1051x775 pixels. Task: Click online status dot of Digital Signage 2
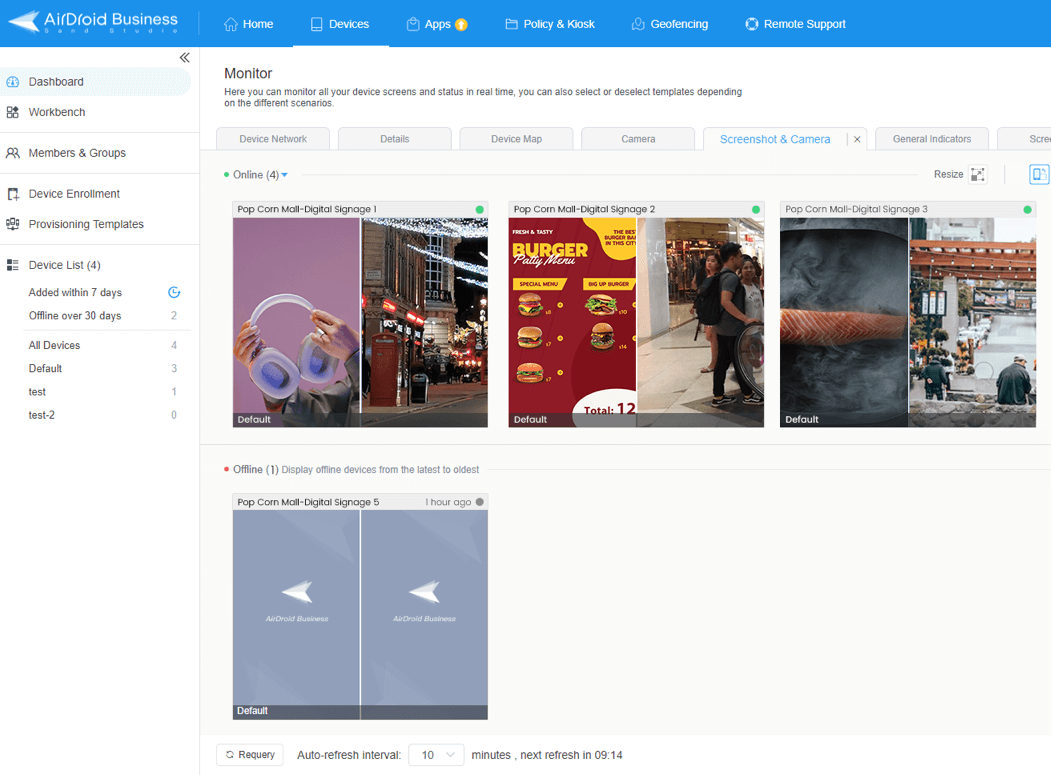coord(756,209)
